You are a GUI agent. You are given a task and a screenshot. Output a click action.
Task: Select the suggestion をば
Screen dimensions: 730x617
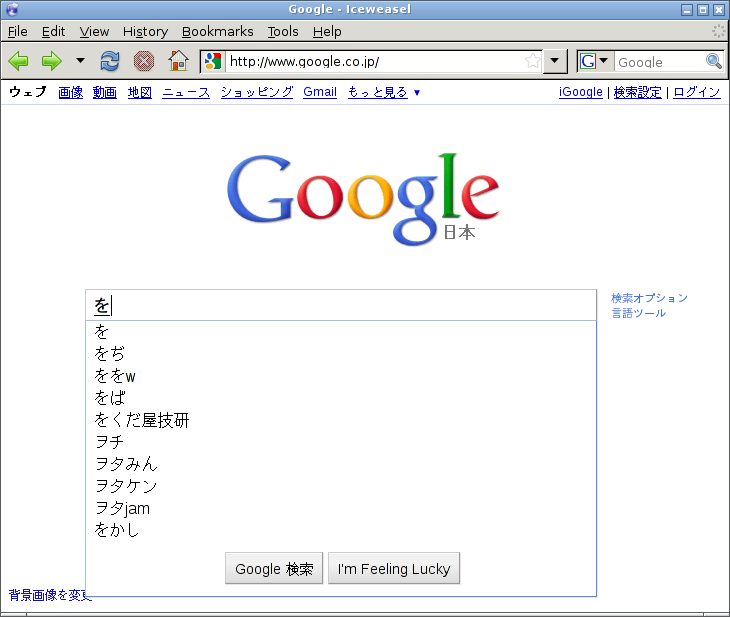click(x=341, y=398)
